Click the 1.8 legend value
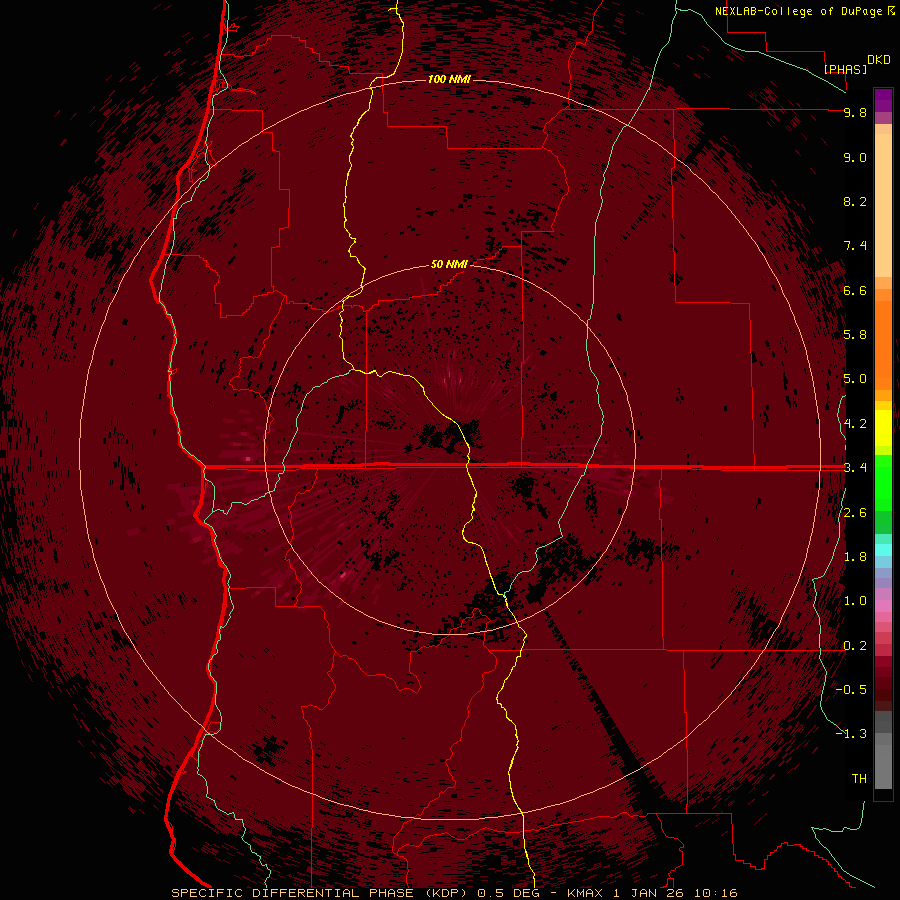The width and height of the screenshot is (900, 900). (855, 557)
